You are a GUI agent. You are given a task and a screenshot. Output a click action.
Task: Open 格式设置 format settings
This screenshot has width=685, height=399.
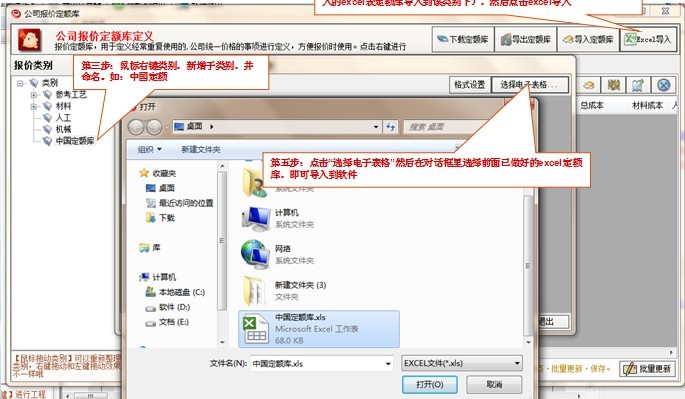pyautogui.click(x=470, y=85)
